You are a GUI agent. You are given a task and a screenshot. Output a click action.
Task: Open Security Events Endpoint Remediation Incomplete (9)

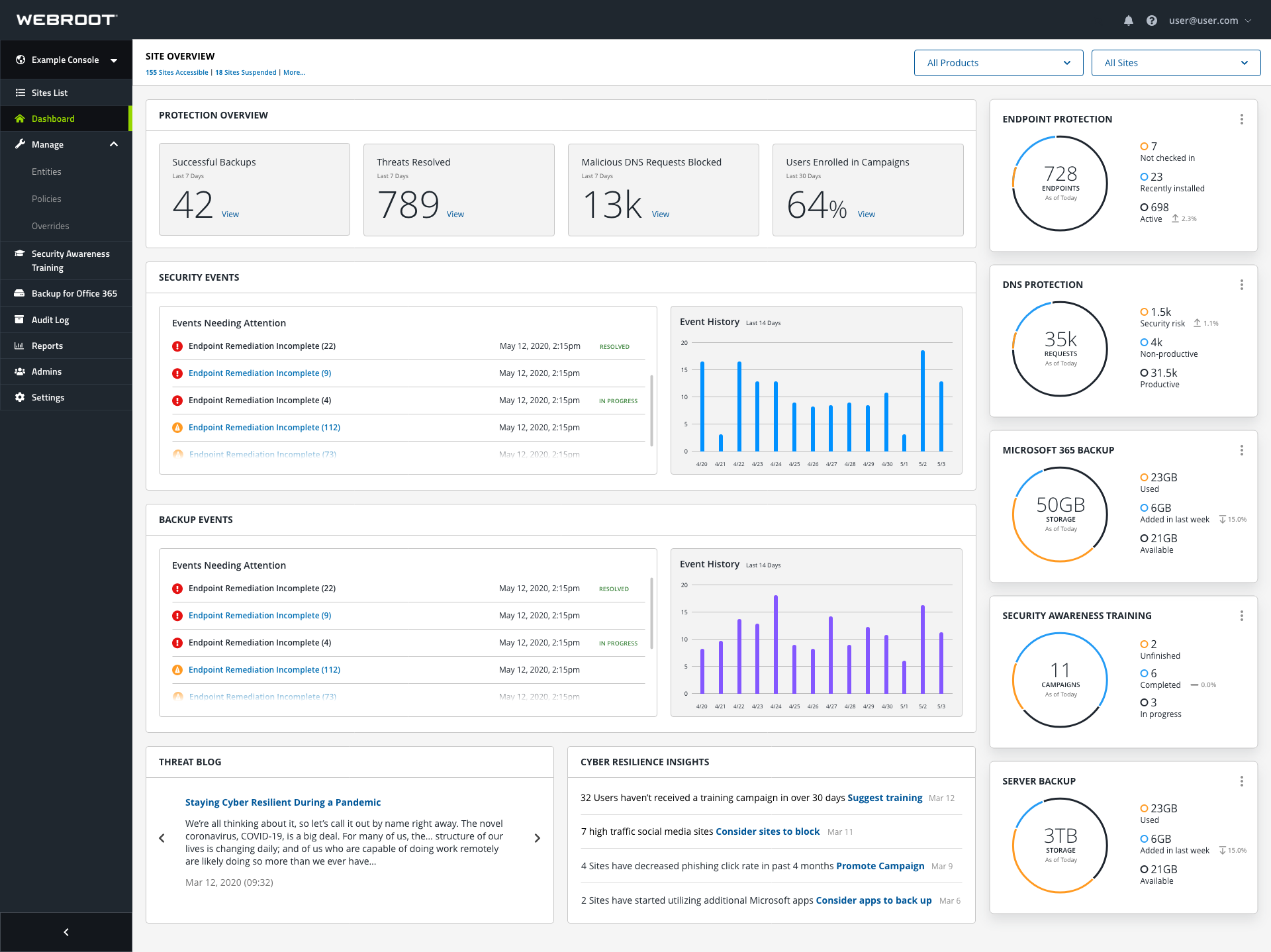pos(259,373)
